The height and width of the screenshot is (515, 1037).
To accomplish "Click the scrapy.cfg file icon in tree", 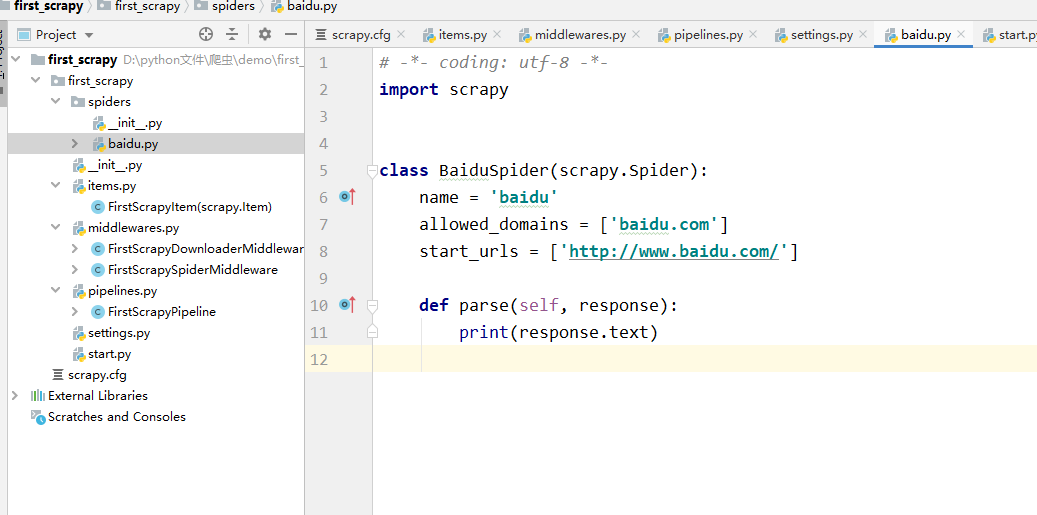I will tap(58, 375).
